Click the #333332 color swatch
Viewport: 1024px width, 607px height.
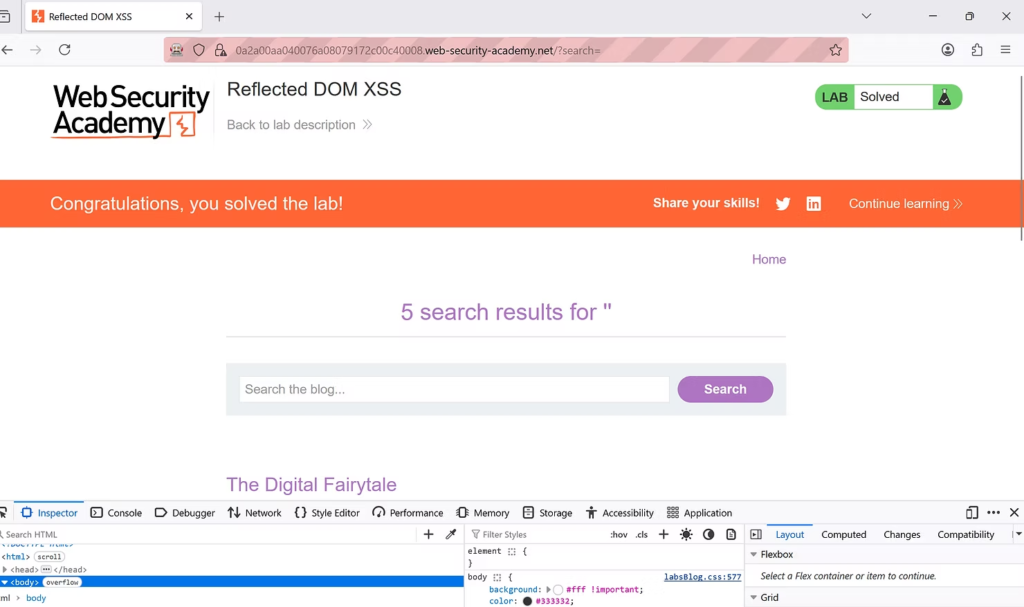(527, 601)
